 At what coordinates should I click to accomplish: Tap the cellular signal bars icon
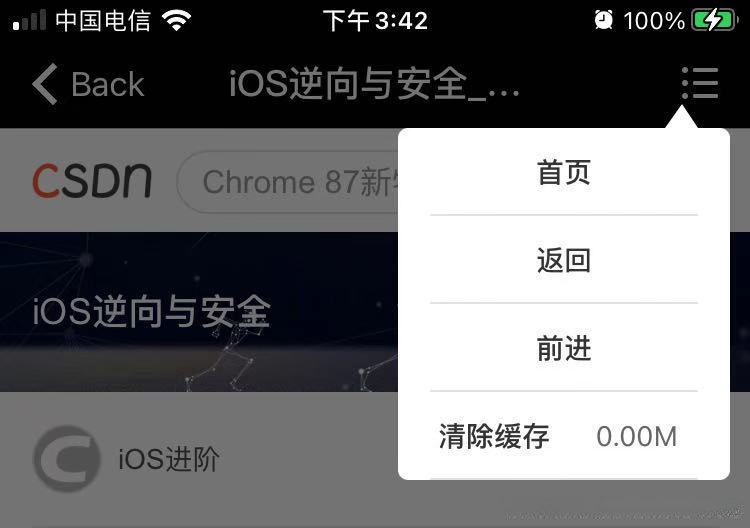[30, 20]
